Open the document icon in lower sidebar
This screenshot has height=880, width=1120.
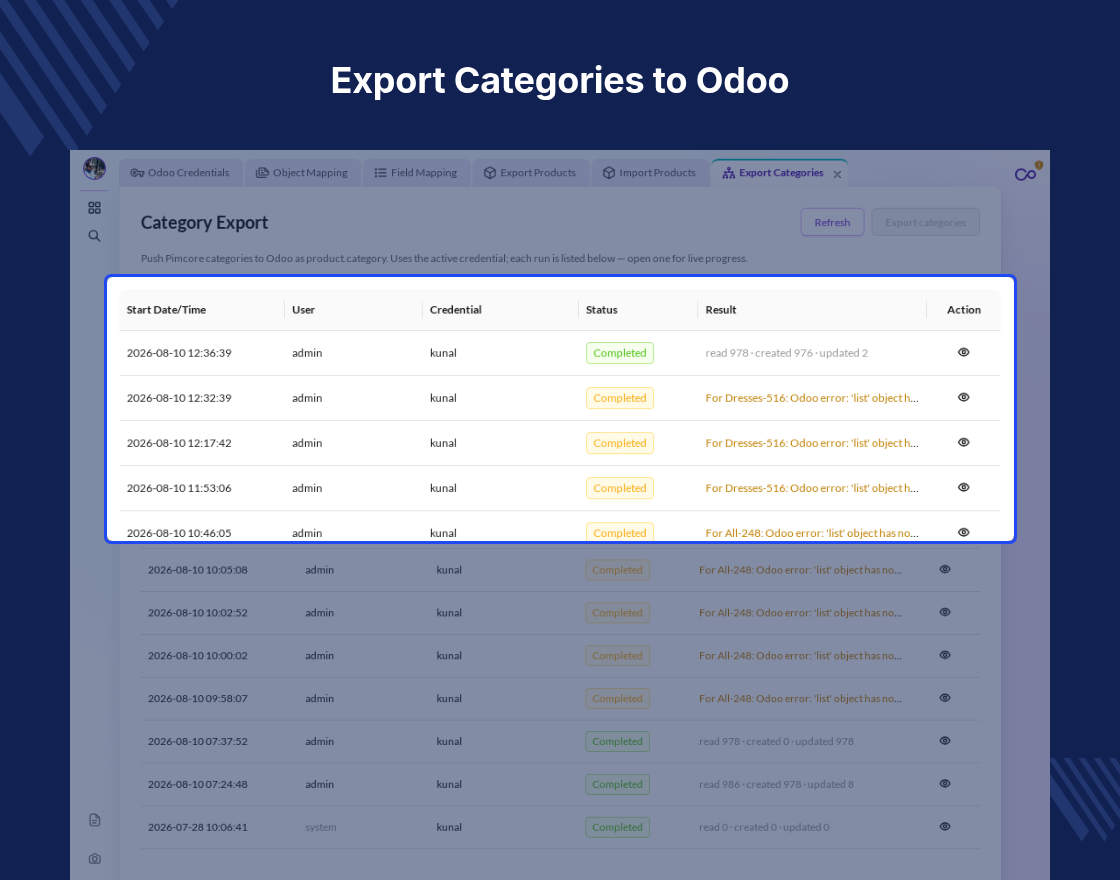click(94, 820)
